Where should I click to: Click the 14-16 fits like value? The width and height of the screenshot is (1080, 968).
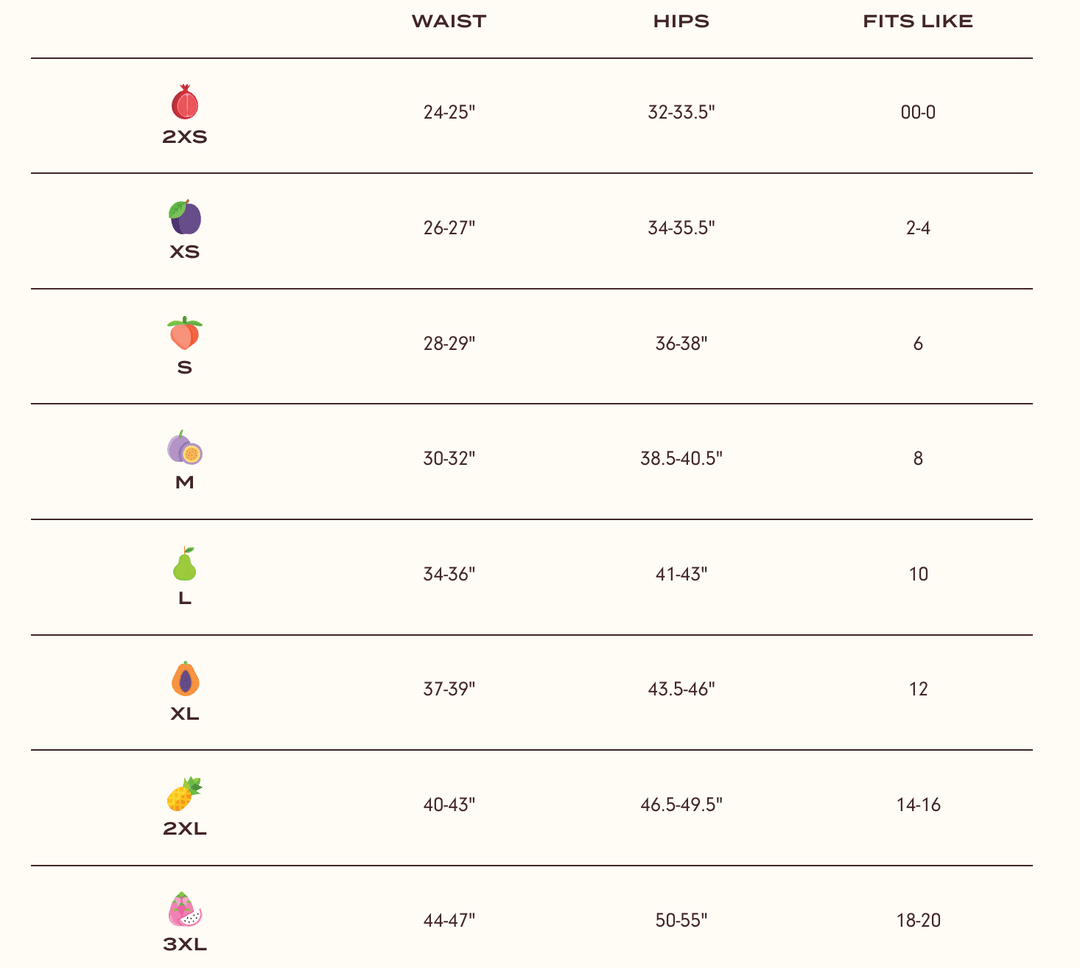tap(918, 804)
